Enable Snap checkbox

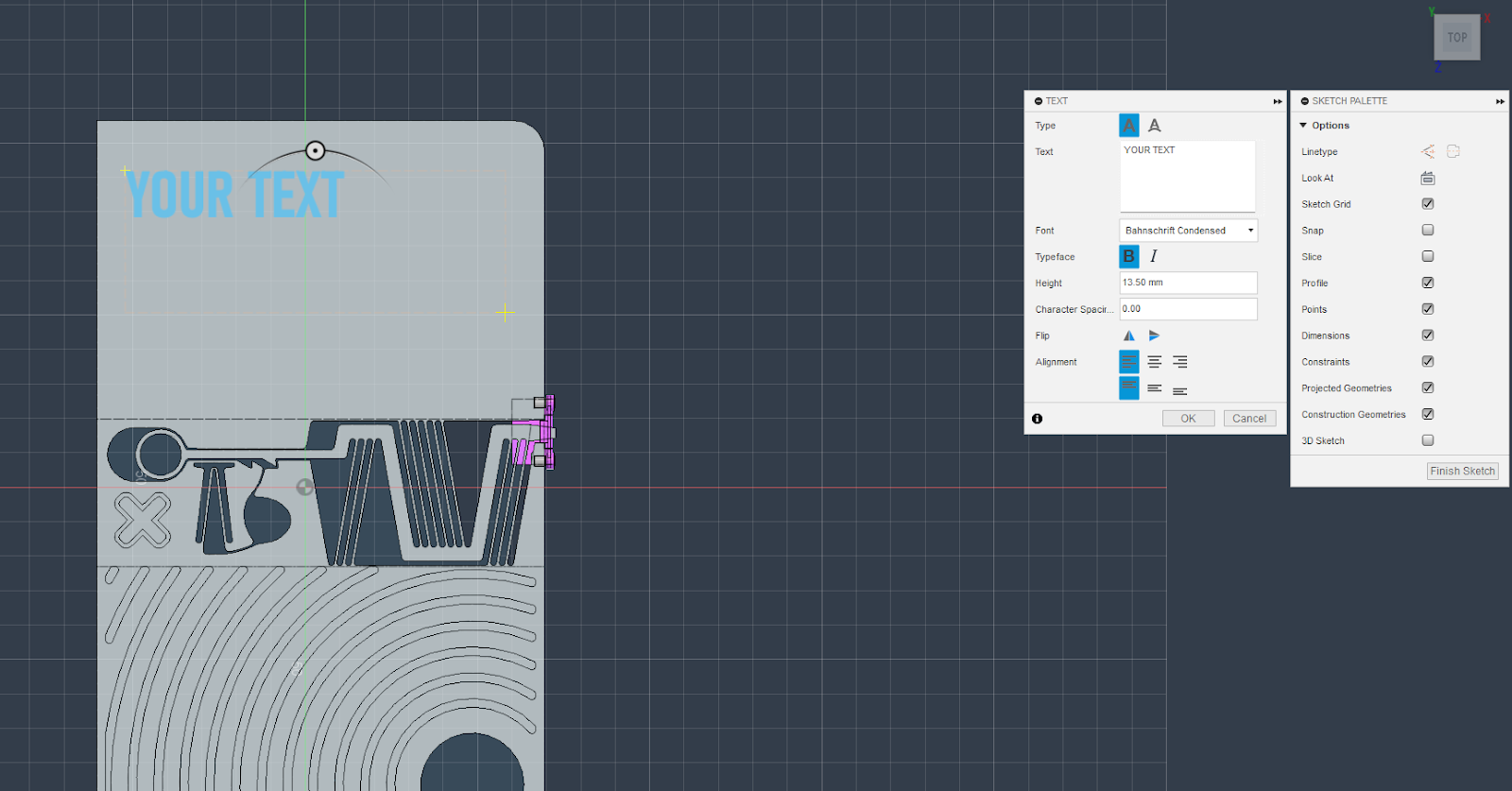tap(1428, 230)
